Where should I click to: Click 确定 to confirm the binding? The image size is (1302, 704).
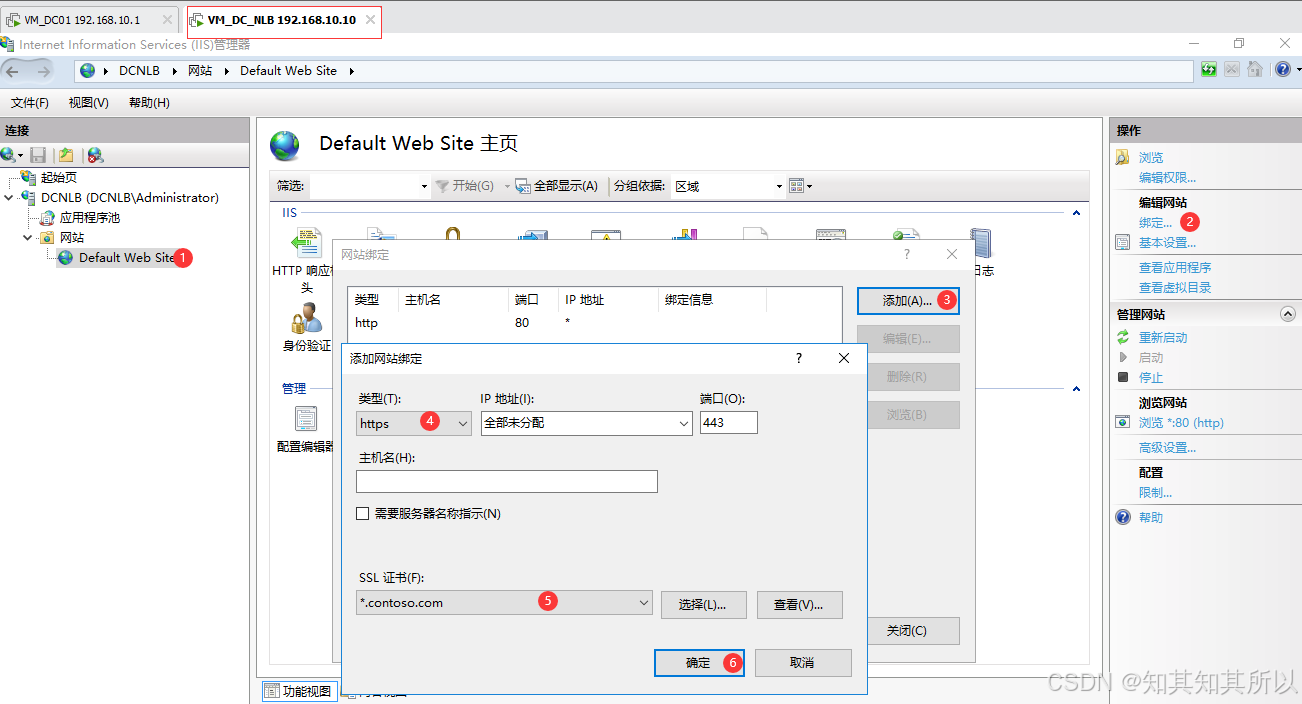698,663
